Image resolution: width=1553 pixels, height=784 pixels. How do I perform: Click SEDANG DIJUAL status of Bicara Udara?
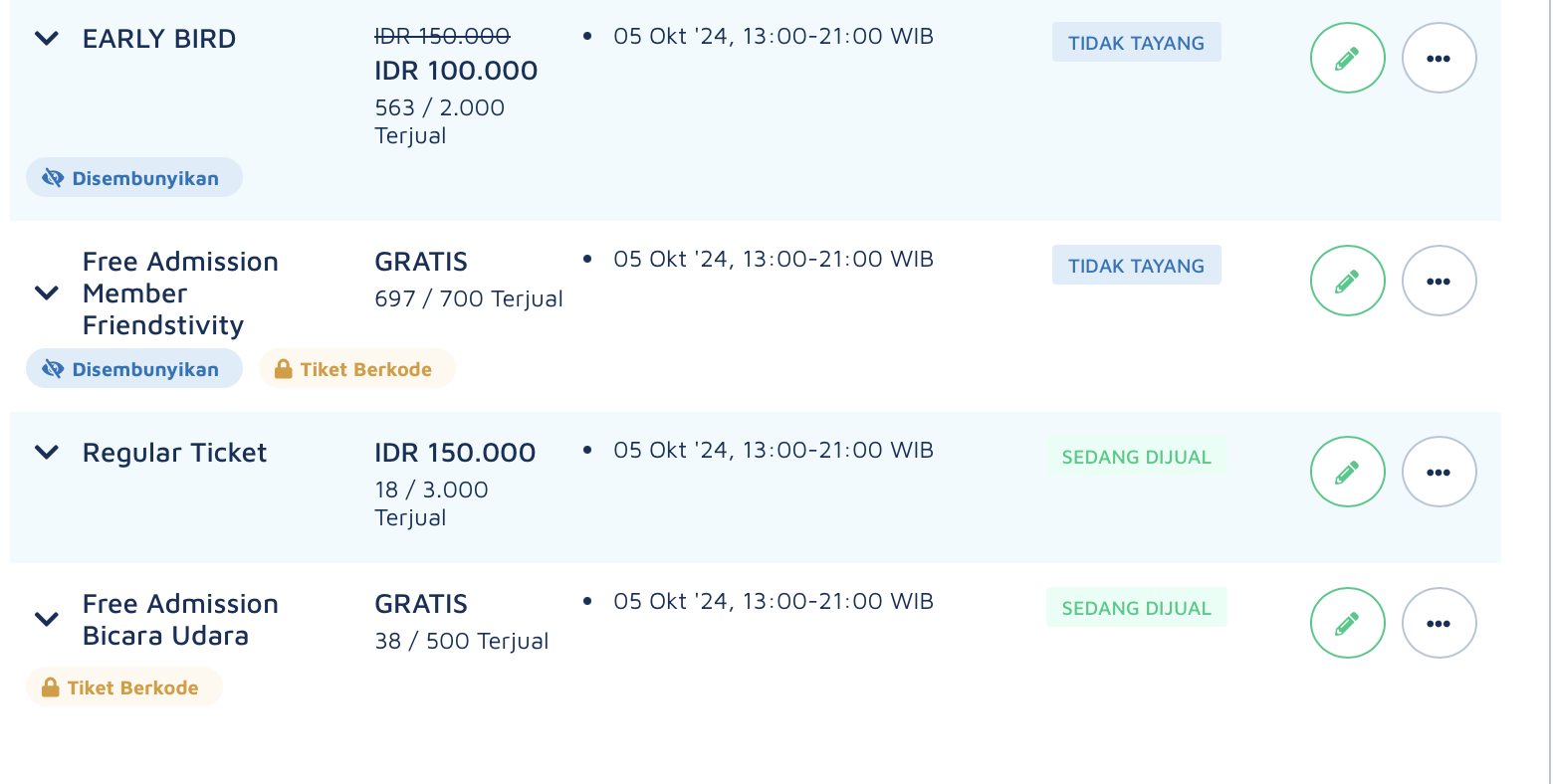pos(1136,608)
